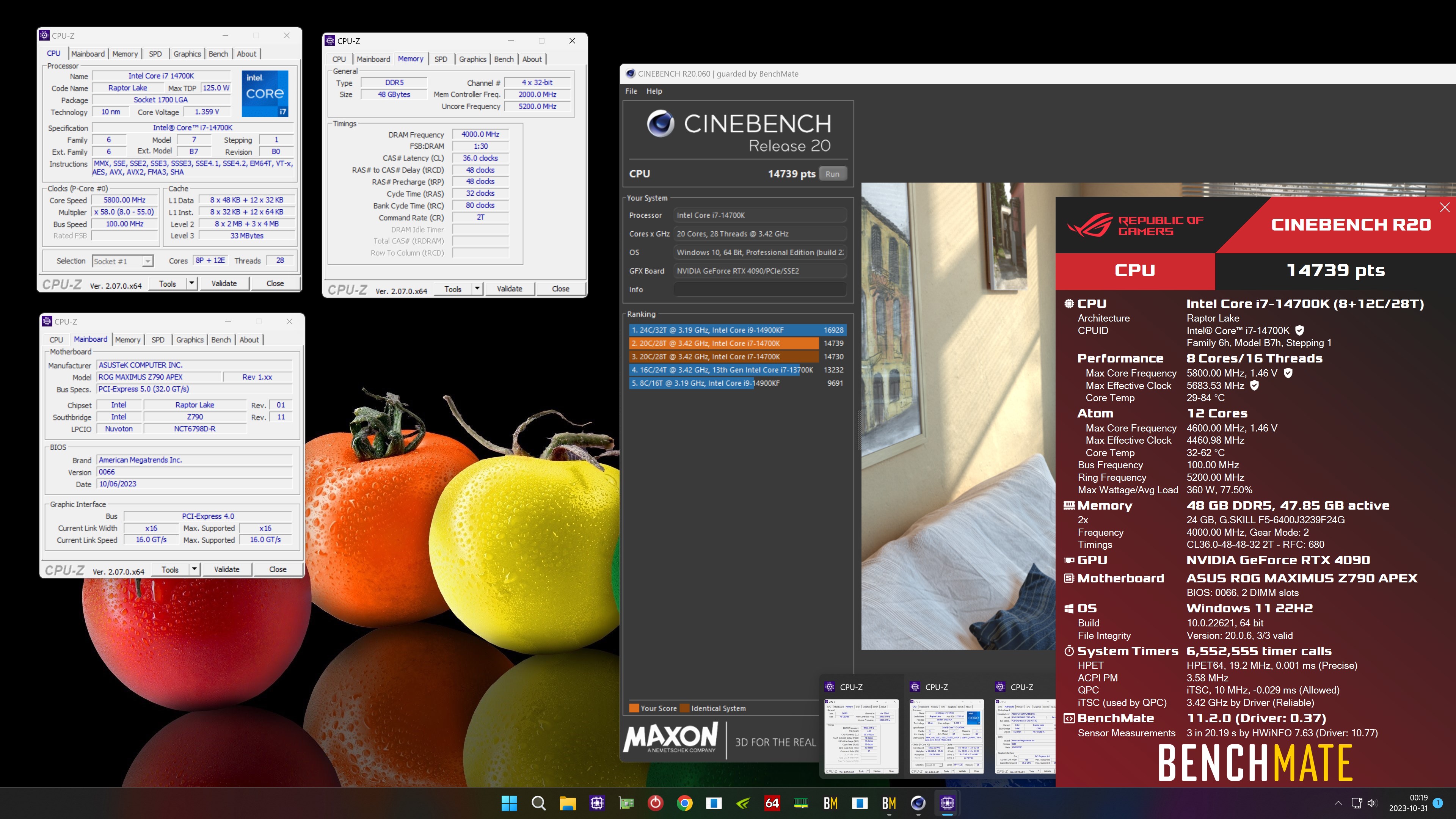Expand Tools dropdown arrow in CPU-Z Memory window
This screenshot has height=819, width=1456.
[x=477, y=288]
